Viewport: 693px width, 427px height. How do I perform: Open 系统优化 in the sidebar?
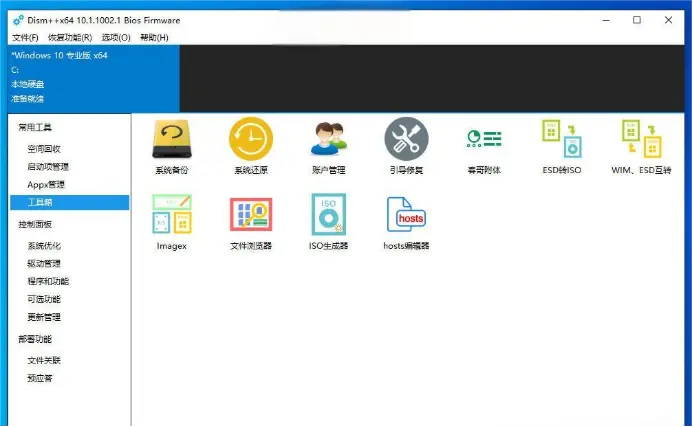44,246
